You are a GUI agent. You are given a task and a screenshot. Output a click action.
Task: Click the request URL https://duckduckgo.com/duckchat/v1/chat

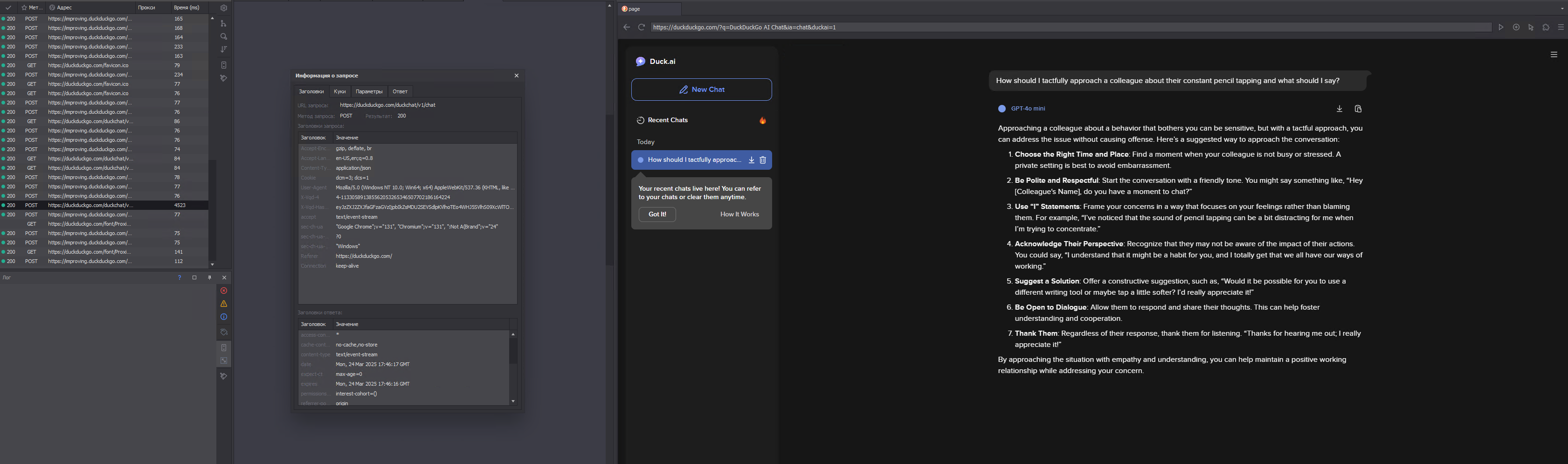387,105
